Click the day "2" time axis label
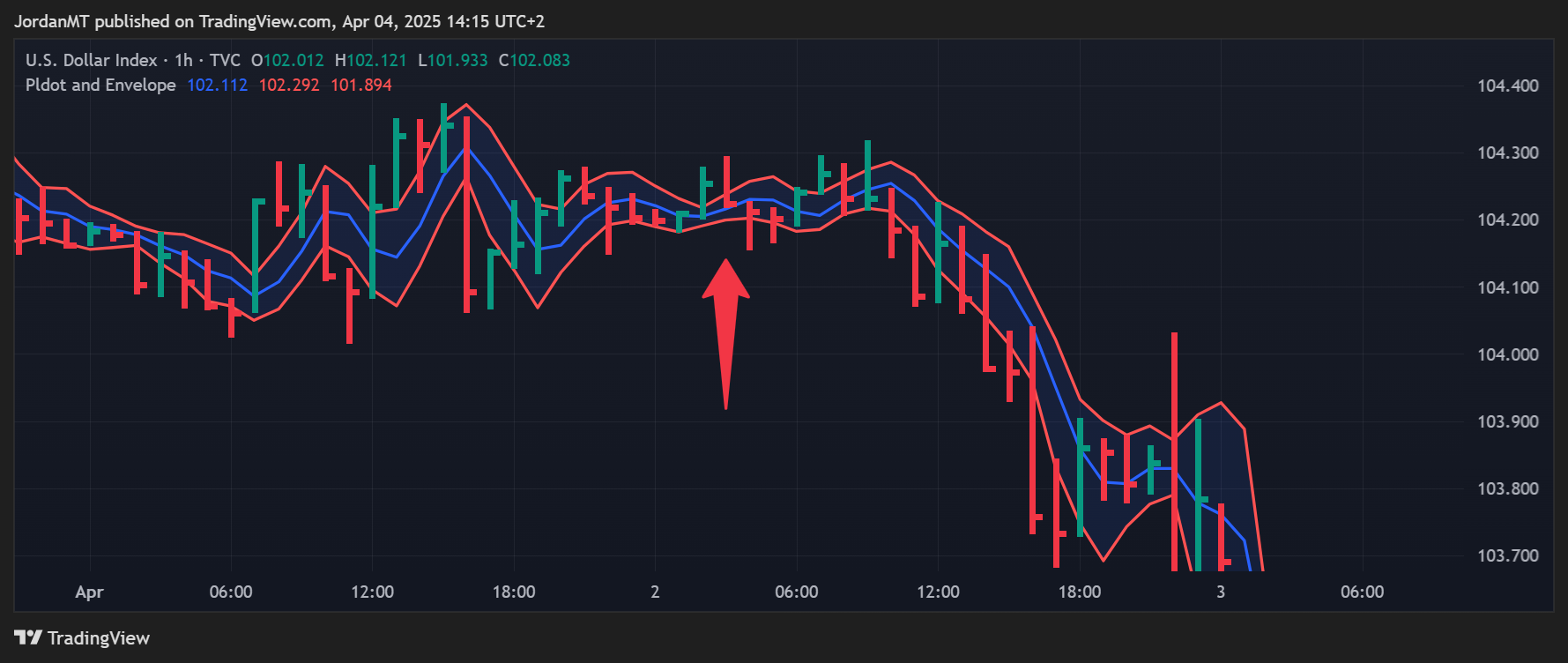 [655, 592]
